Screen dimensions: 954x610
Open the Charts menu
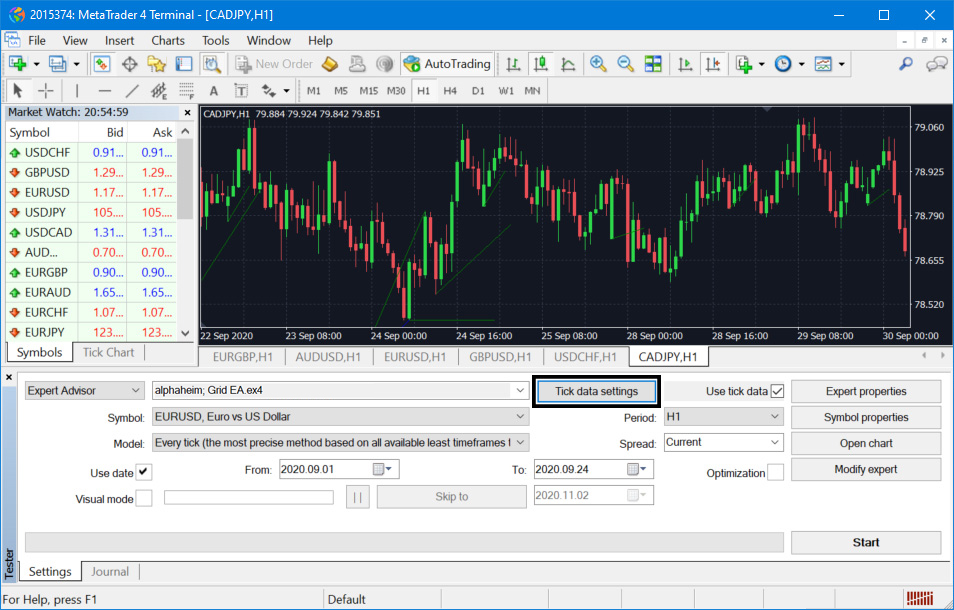pos(168,41)
